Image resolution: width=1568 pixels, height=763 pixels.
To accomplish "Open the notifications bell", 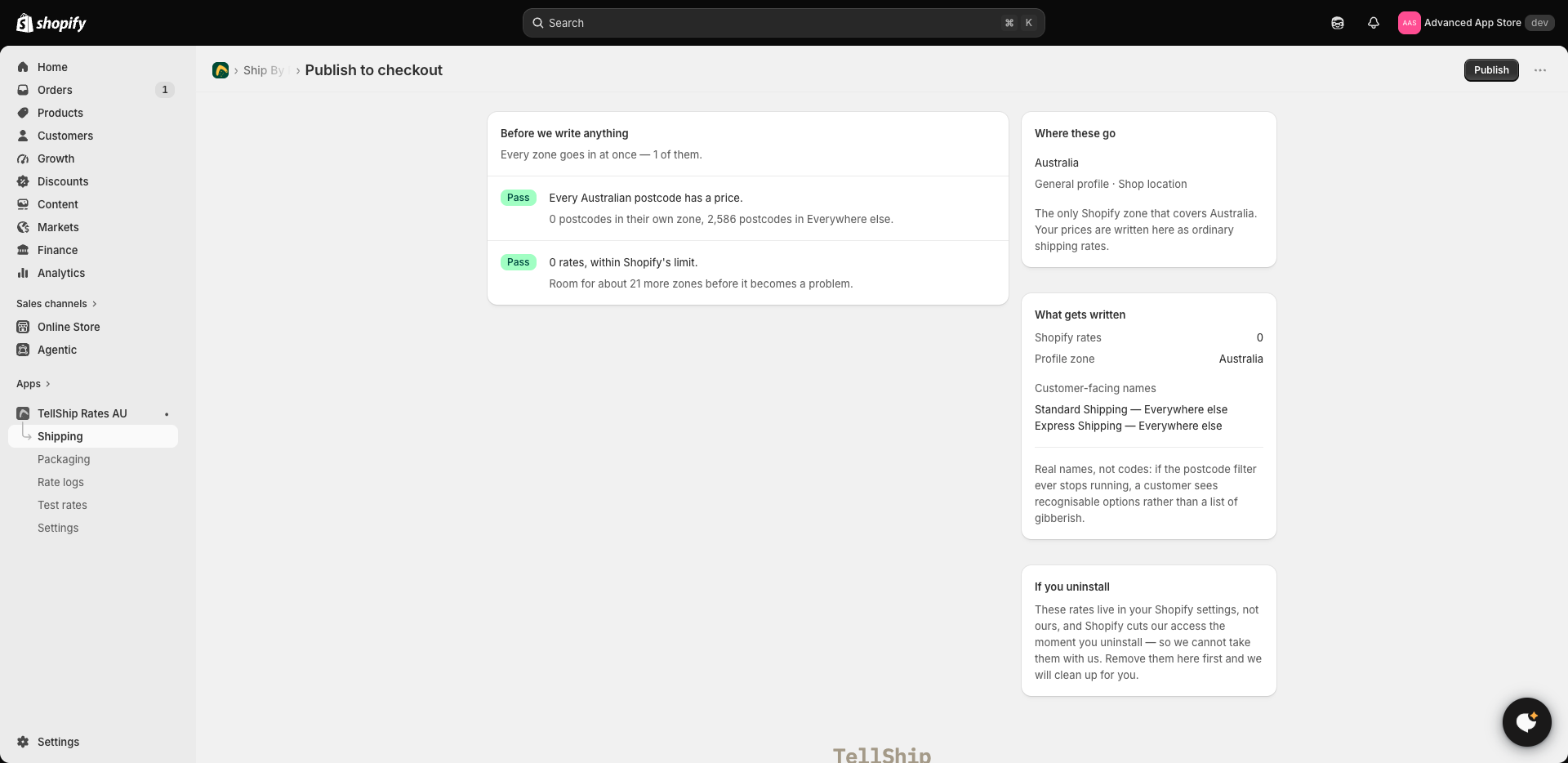I will [1374, 23].
